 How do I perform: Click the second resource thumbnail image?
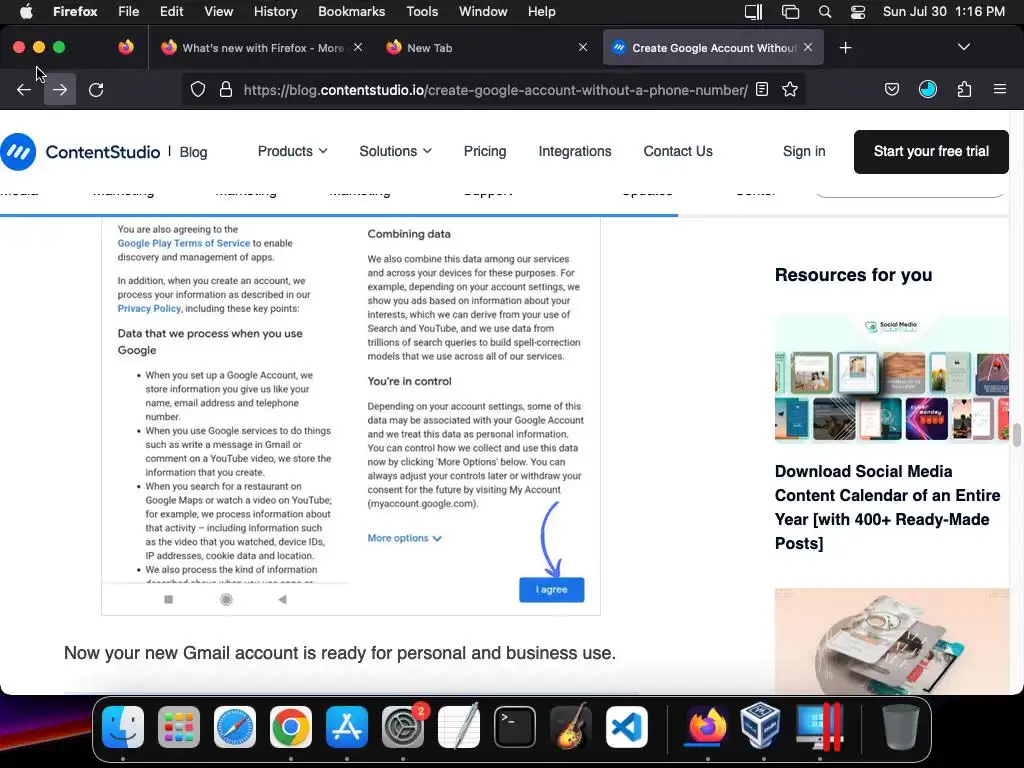tap(891, 641)
